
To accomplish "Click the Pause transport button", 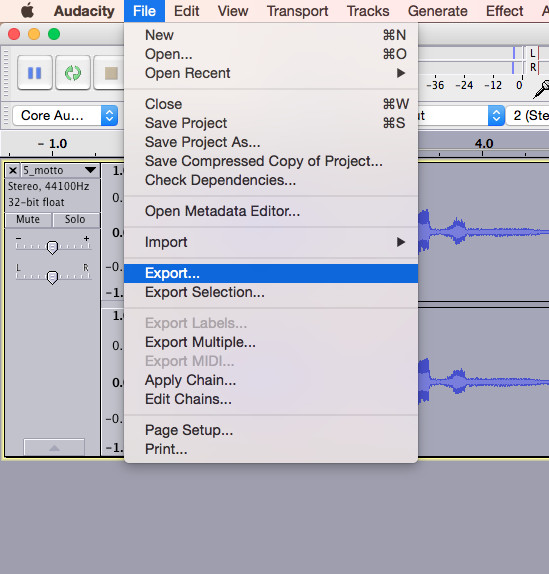I will click(35, 72).
